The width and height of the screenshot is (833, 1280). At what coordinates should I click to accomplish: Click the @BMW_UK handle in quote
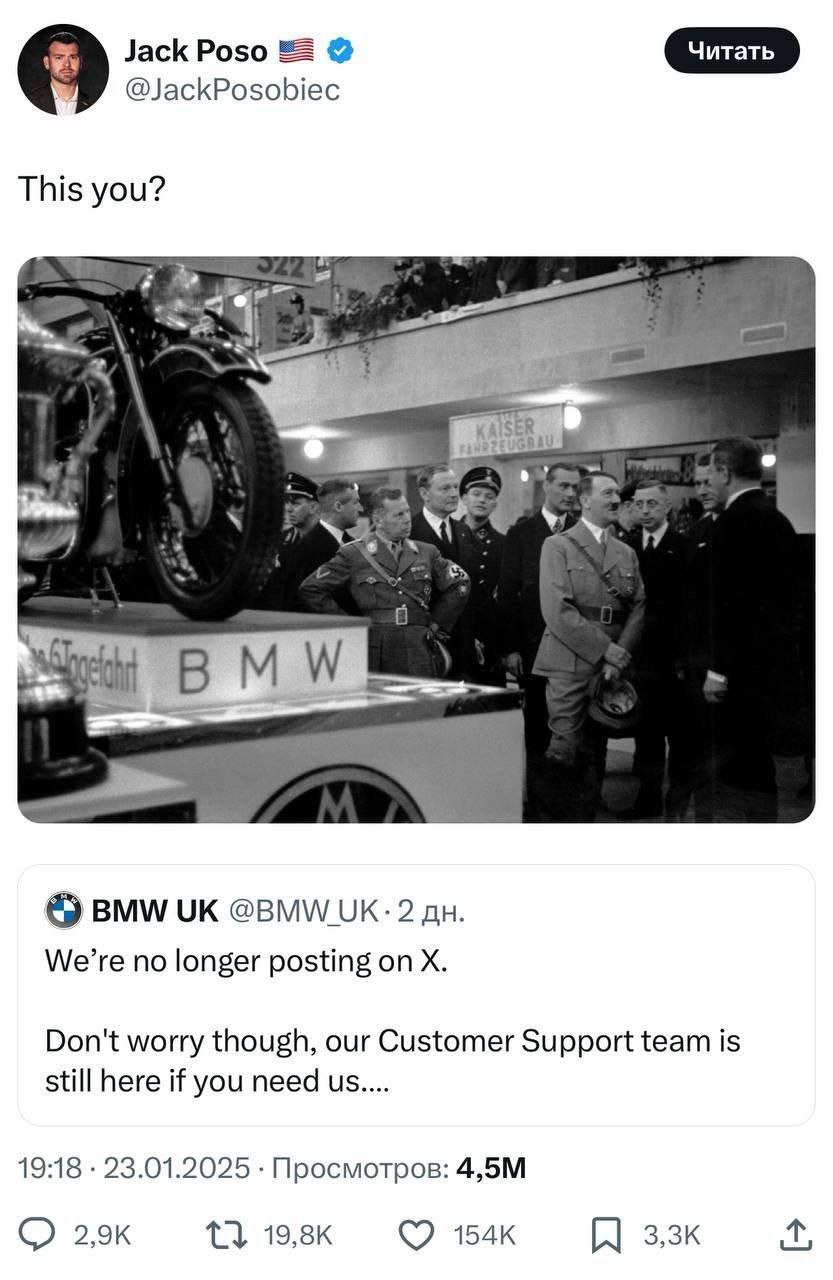304,910
